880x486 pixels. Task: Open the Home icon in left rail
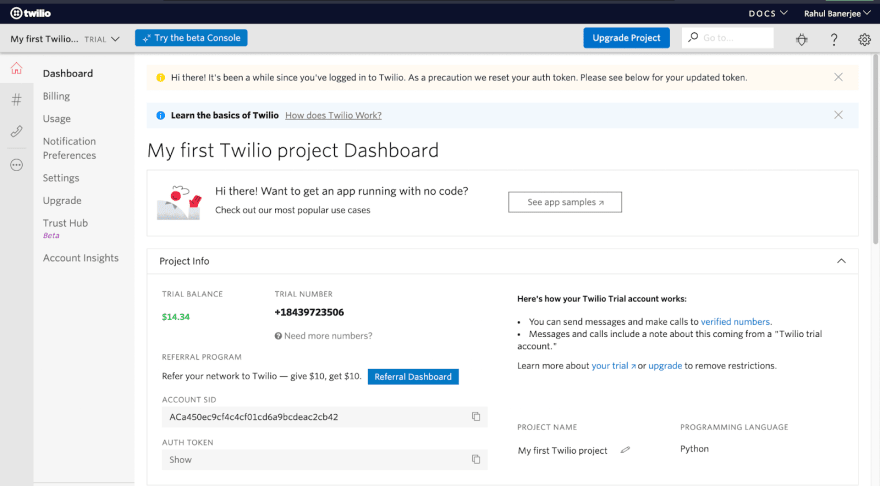pos(16,69)
